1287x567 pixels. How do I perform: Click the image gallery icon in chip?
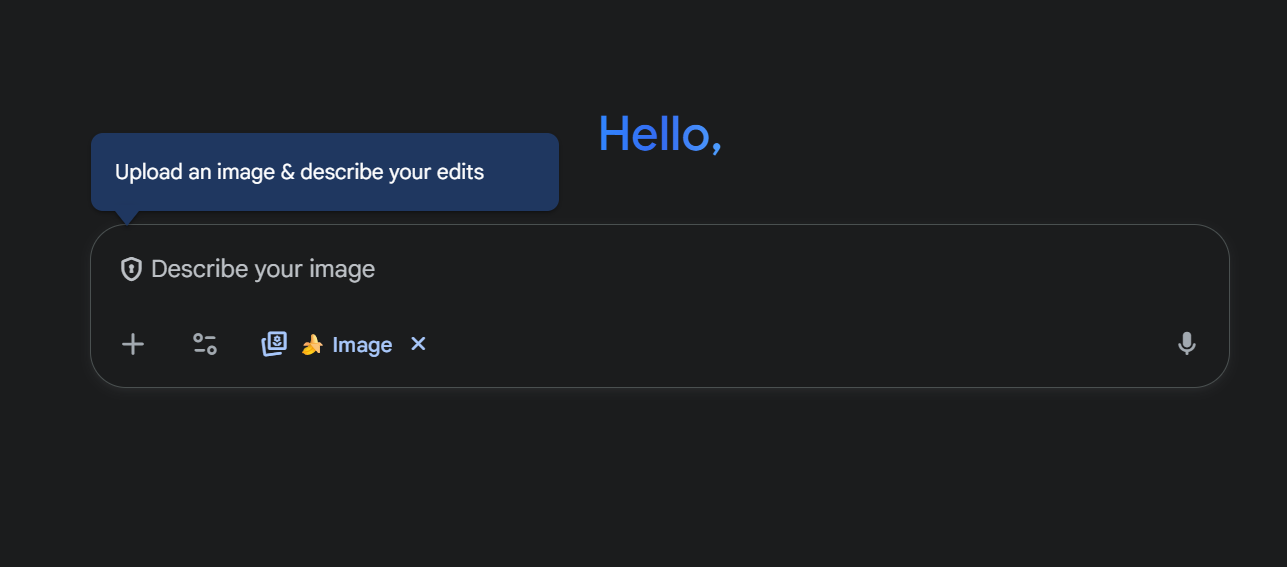pyautogui.click(x=274, y=344)
